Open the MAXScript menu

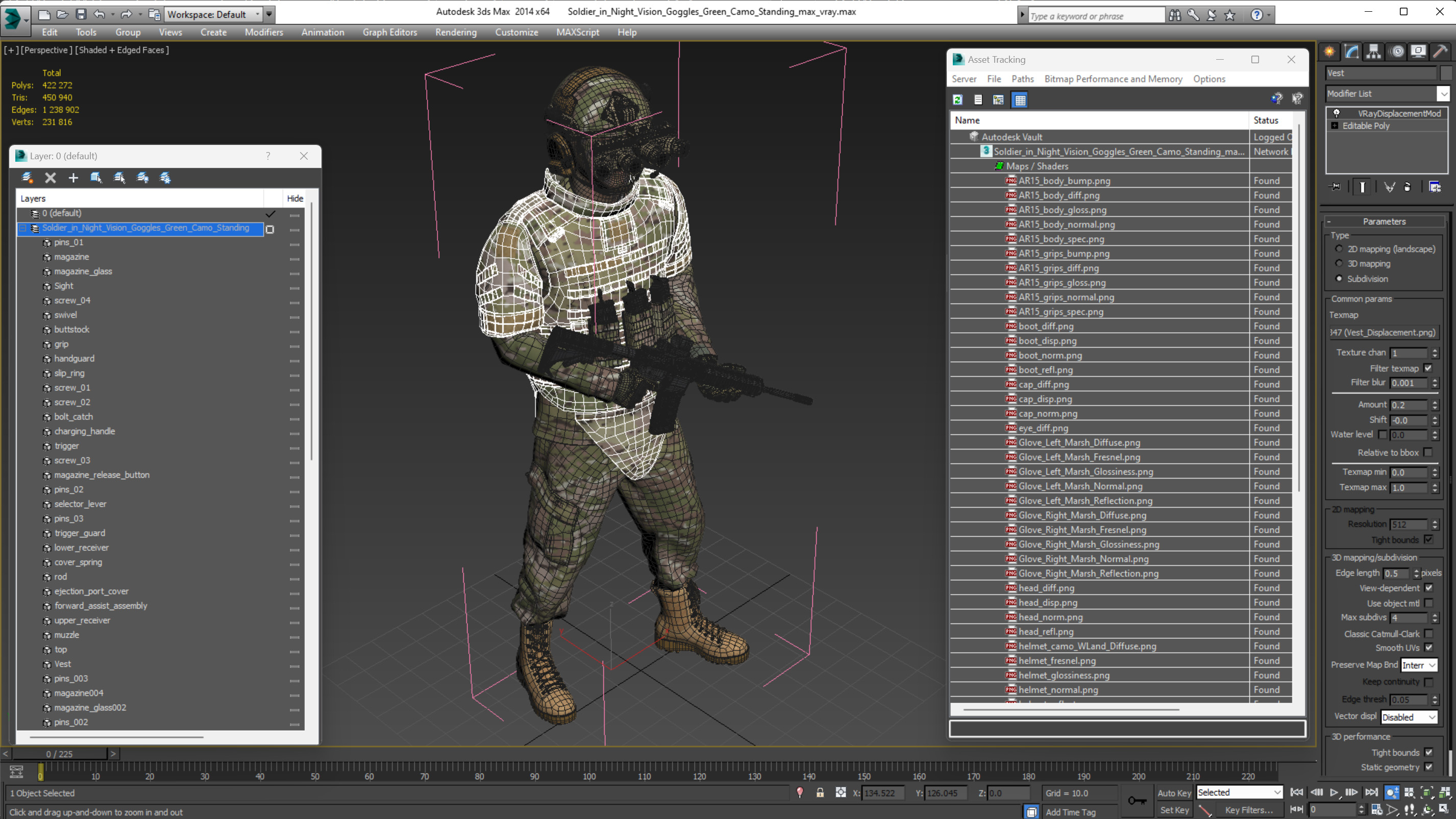(x=577, y=32)
